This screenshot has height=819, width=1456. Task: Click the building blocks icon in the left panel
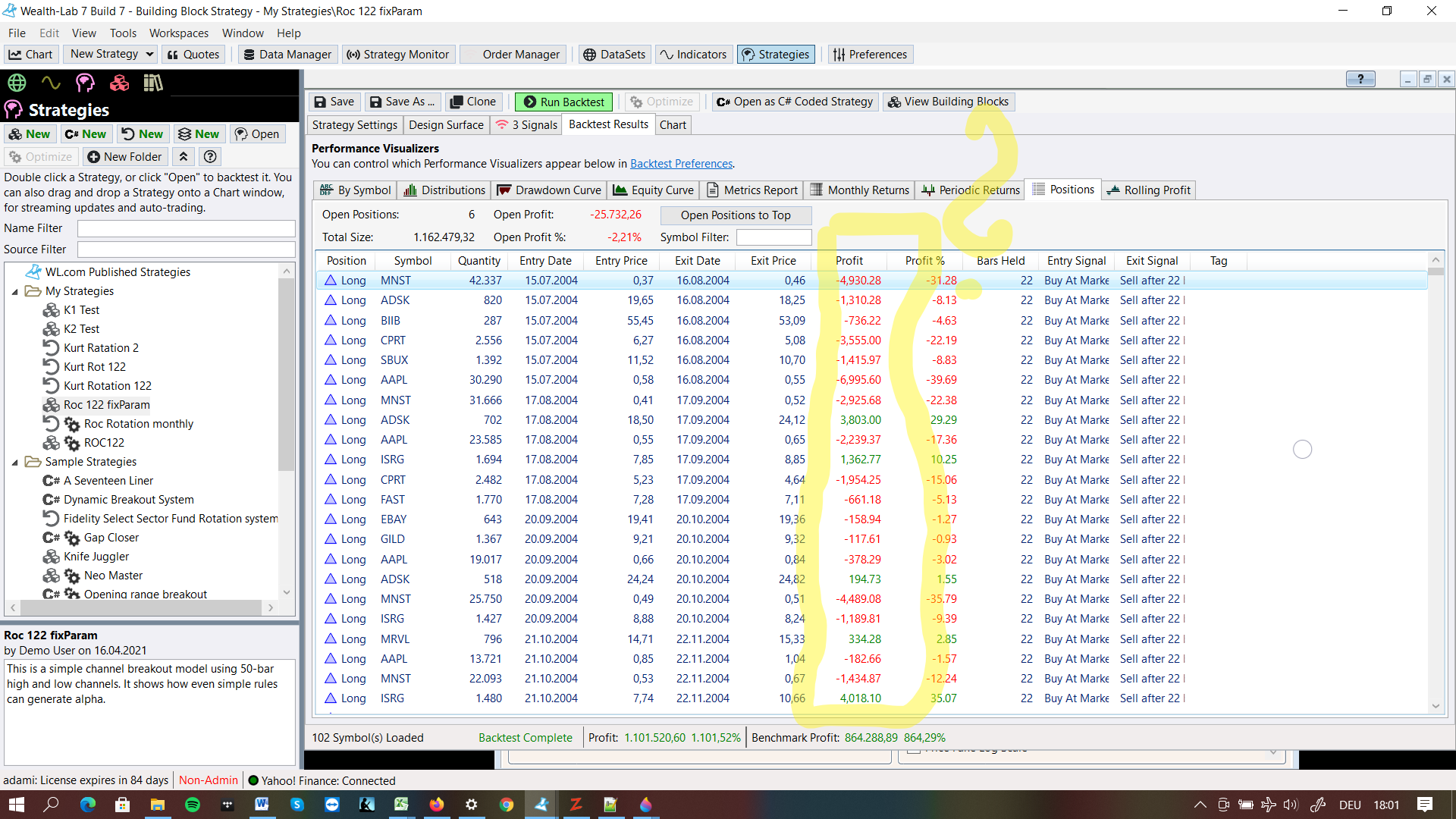(x=119, y=83)
